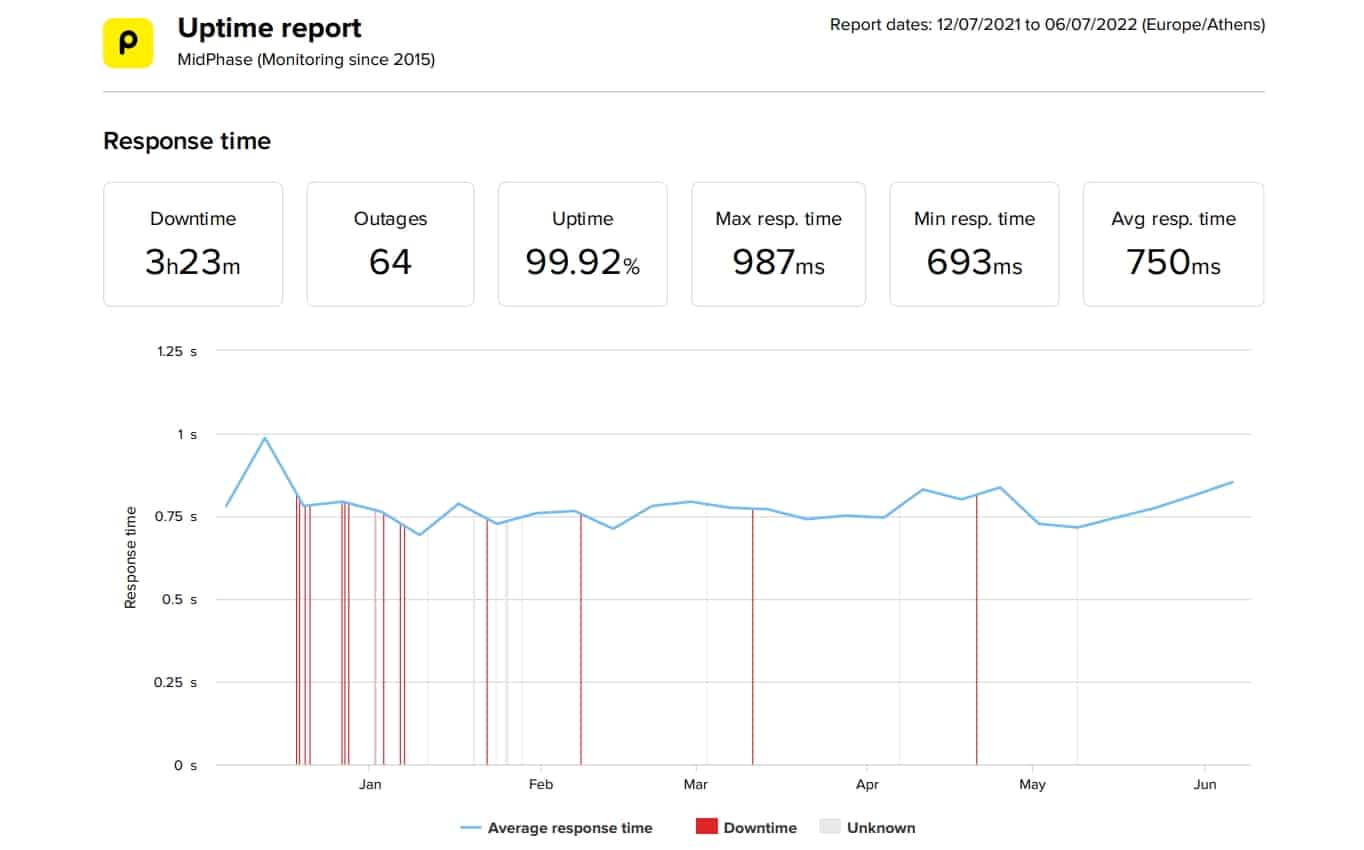The image size is (1364, 850).
Task: Click the red downtime bar in late April
Action: (976, 630)
